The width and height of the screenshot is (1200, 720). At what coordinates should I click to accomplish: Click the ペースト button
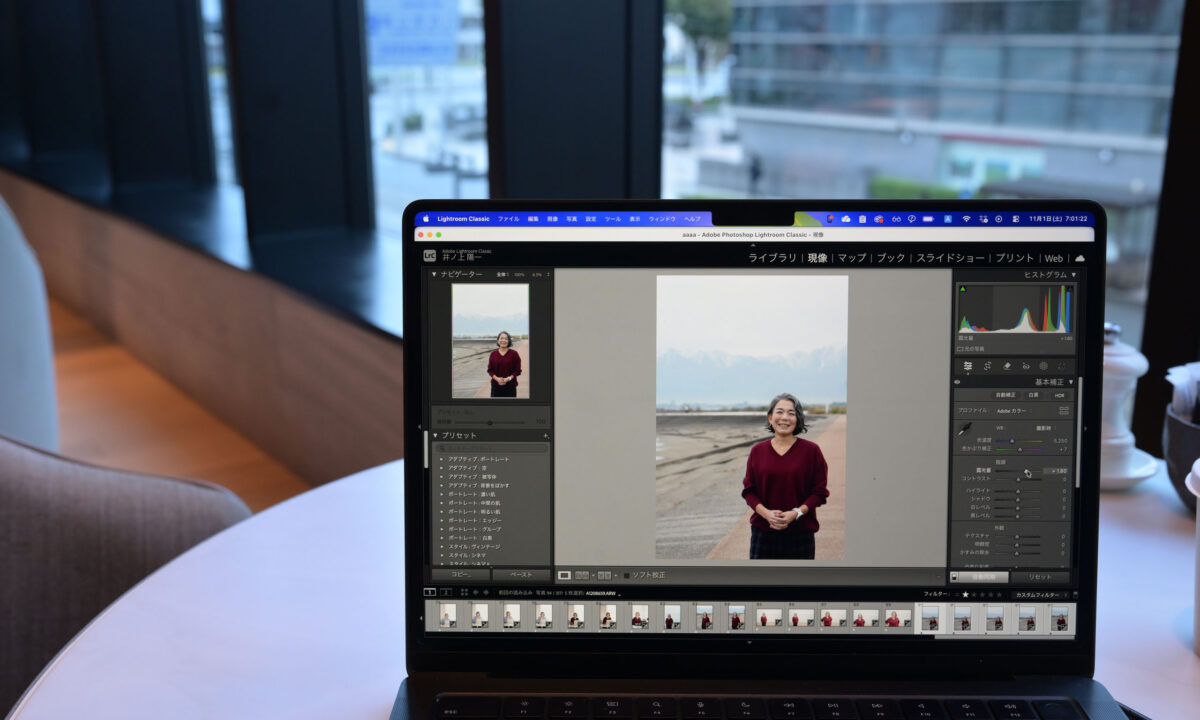pyautogui.click(x=522, y=575)
